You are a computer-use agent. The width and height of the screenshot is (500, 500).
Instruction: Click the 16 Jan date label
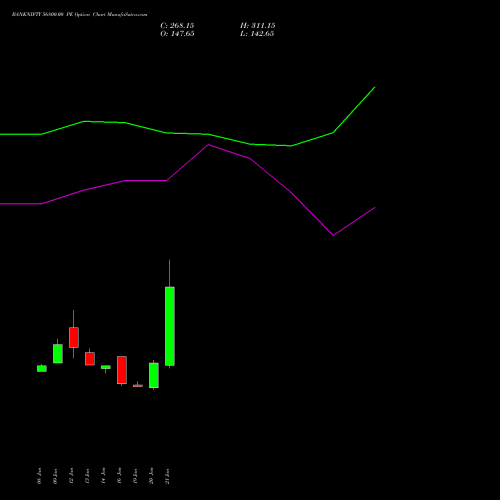[x=119, y=476]
